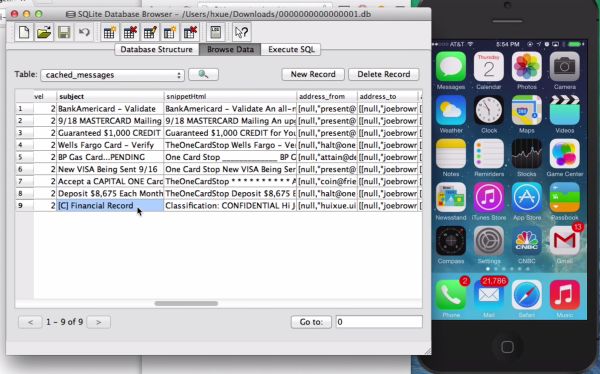Screen dimensions: 600x374
Task: Activate the What's This help cursor icon
Action: click(241, 32)
